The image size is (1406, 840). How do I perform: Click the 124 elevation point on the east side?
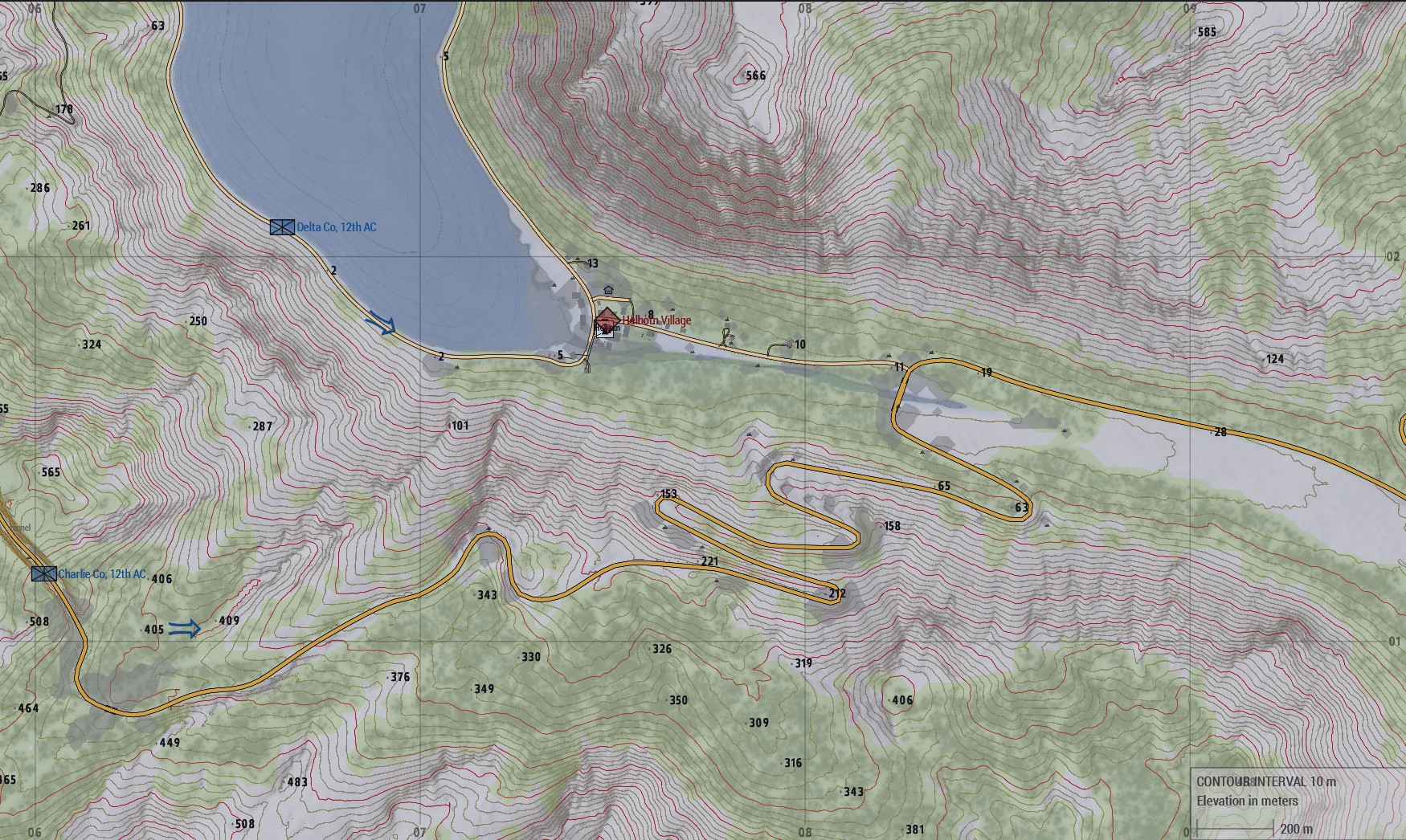pos(1274,359)
